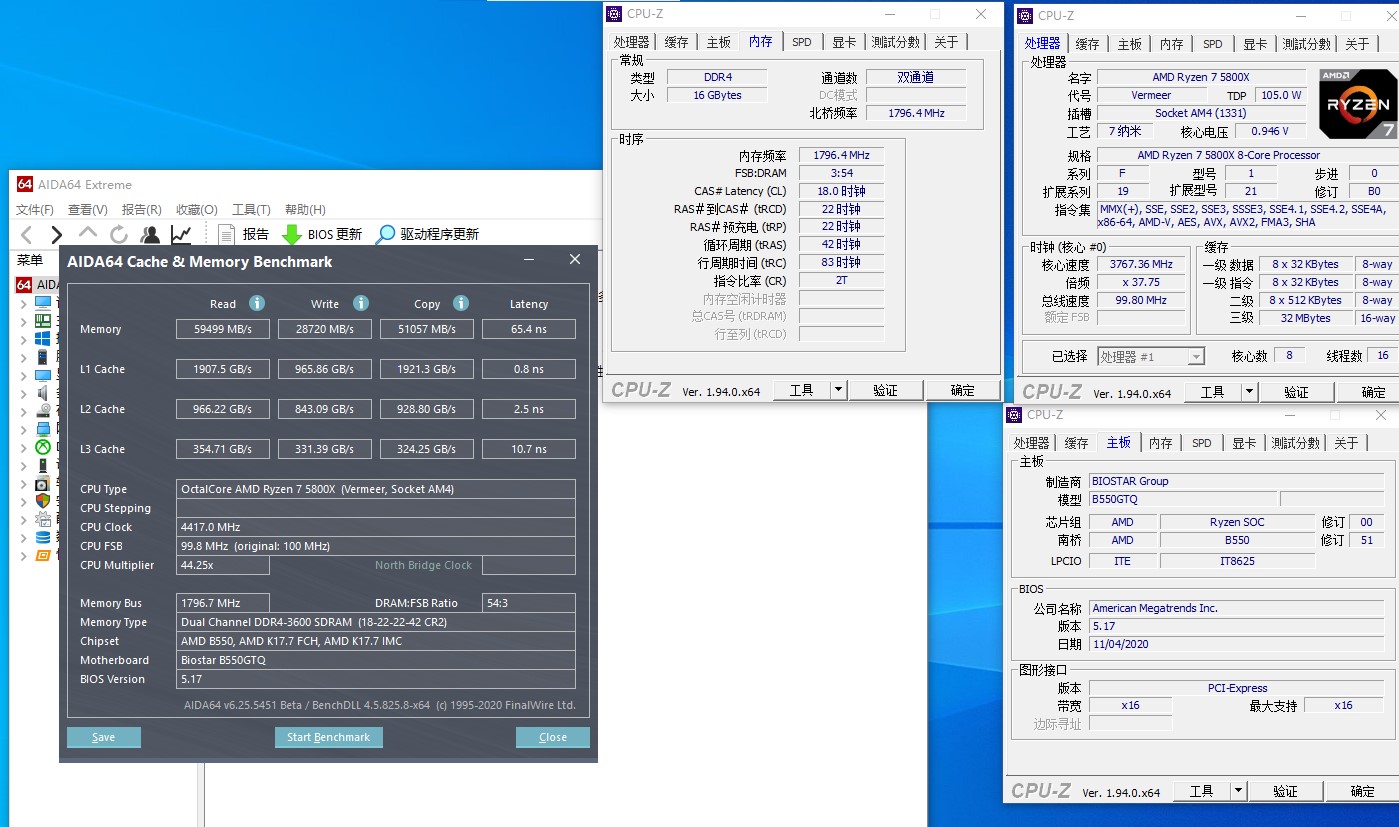Image resolution: width=1399 pixels, height=827 pixels.
Task: Switch to SPD tab in memory CPU-Z window
Action: (802, 42)
